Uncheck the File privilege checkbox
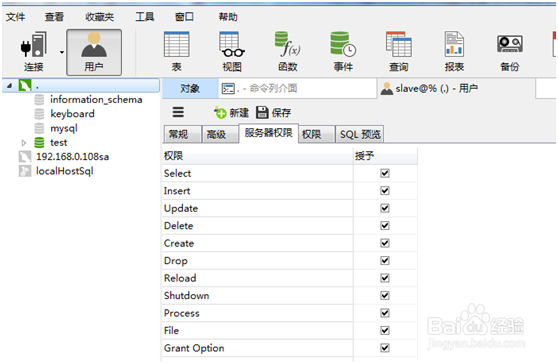 click(x=385, y=330)
